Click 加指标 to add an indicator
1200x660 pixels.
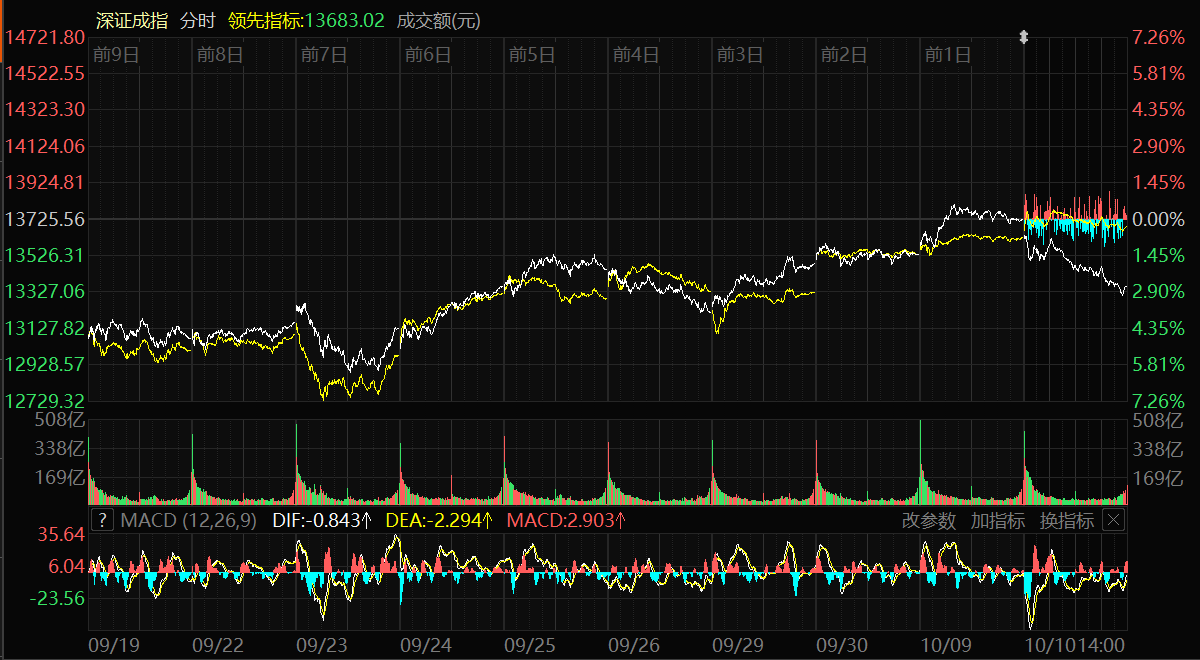click(x=997, y=520)
